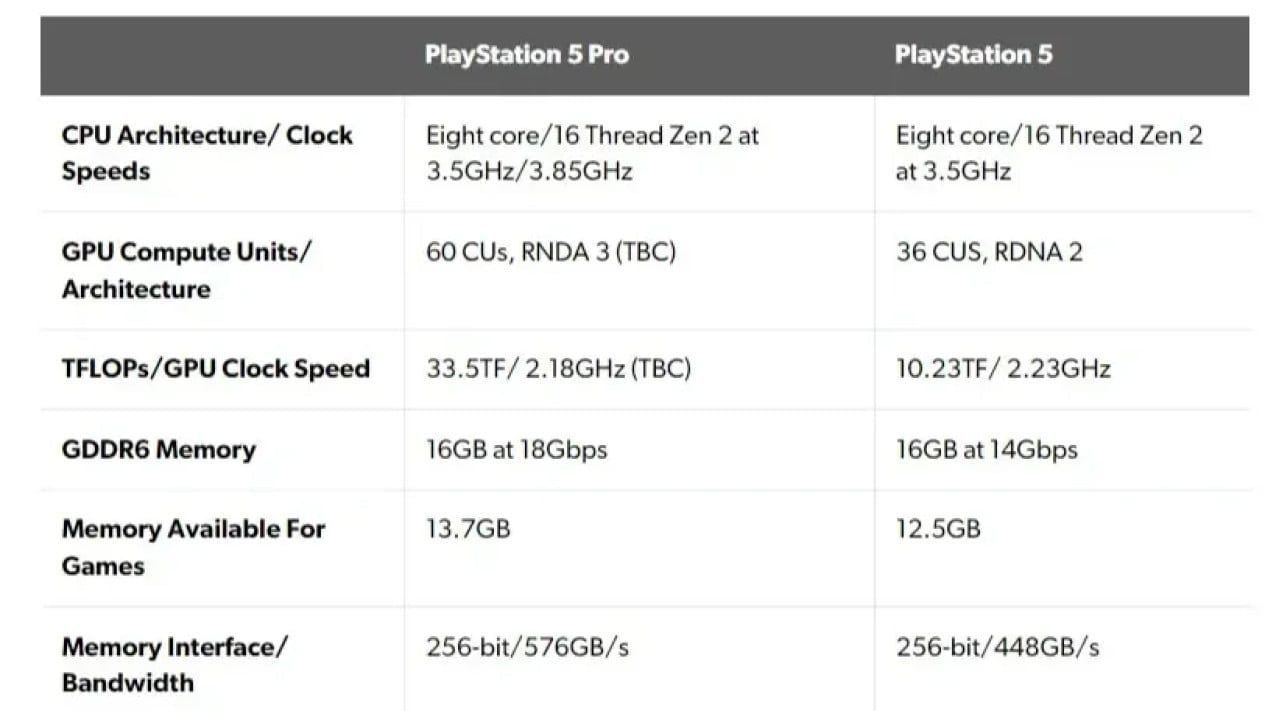Select the Memory Available For Games label
1265x711 pixels.
tap(194, 547)
